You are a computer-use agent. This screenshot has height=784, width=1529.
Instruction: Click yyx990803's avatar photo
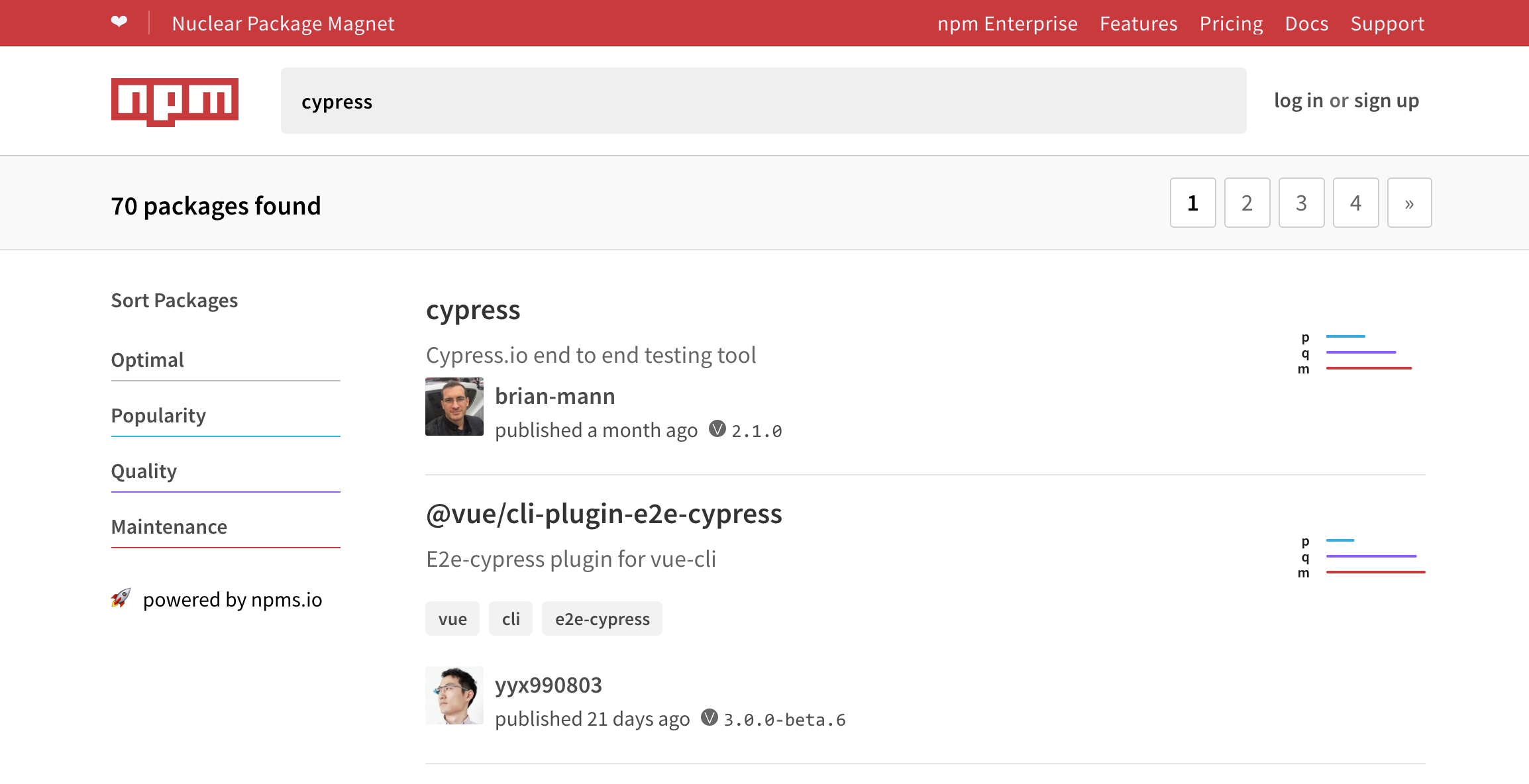tap(454, 695)
